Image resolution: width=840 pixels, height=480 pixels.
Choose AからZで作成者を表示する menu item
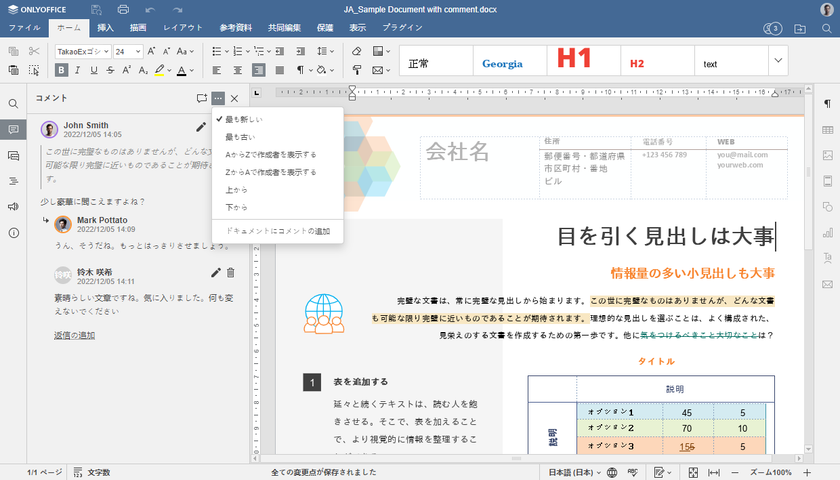(x=270, y=155)
